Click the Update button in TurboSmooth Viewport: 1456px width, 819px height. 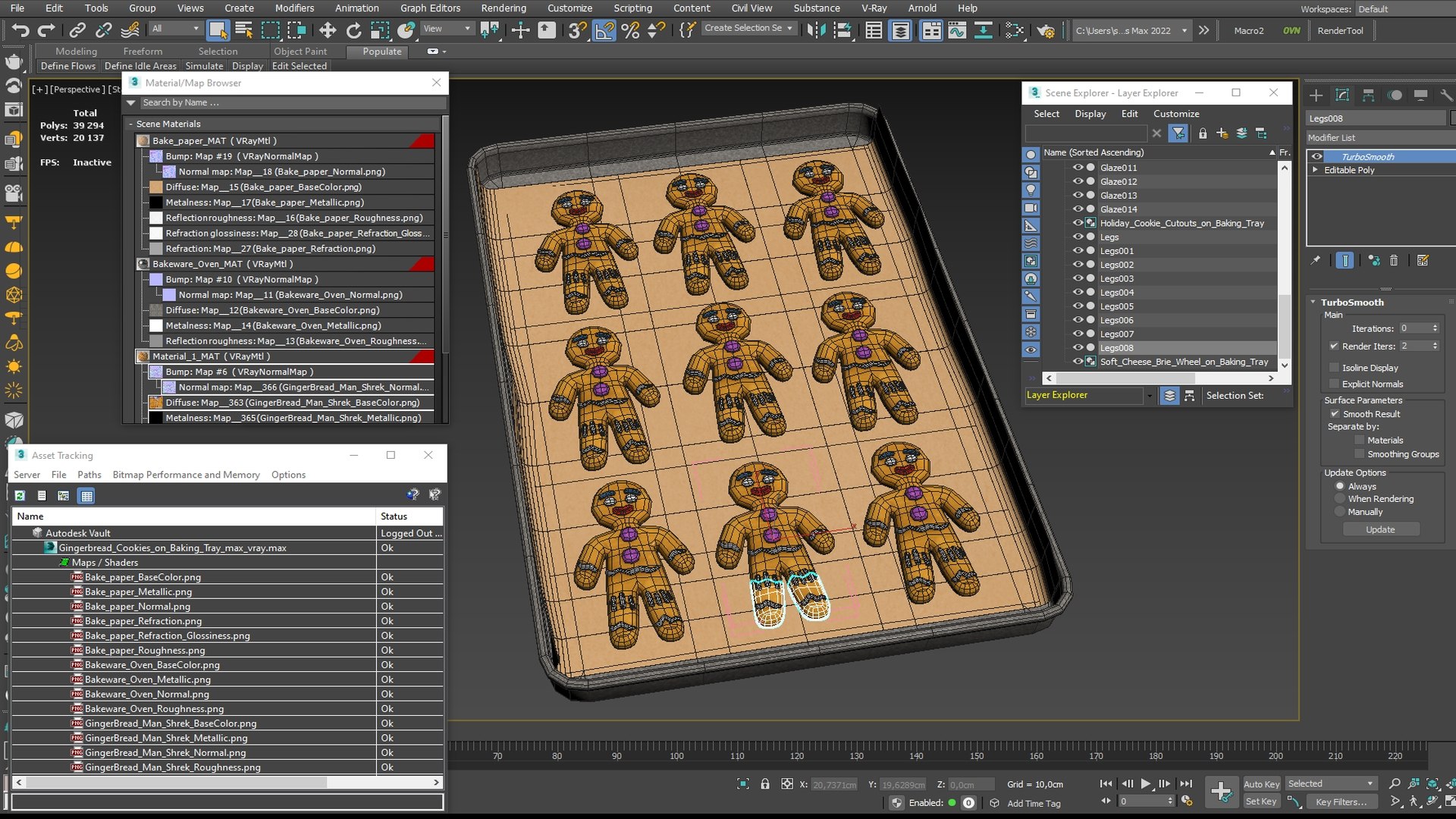point(1380,529)
